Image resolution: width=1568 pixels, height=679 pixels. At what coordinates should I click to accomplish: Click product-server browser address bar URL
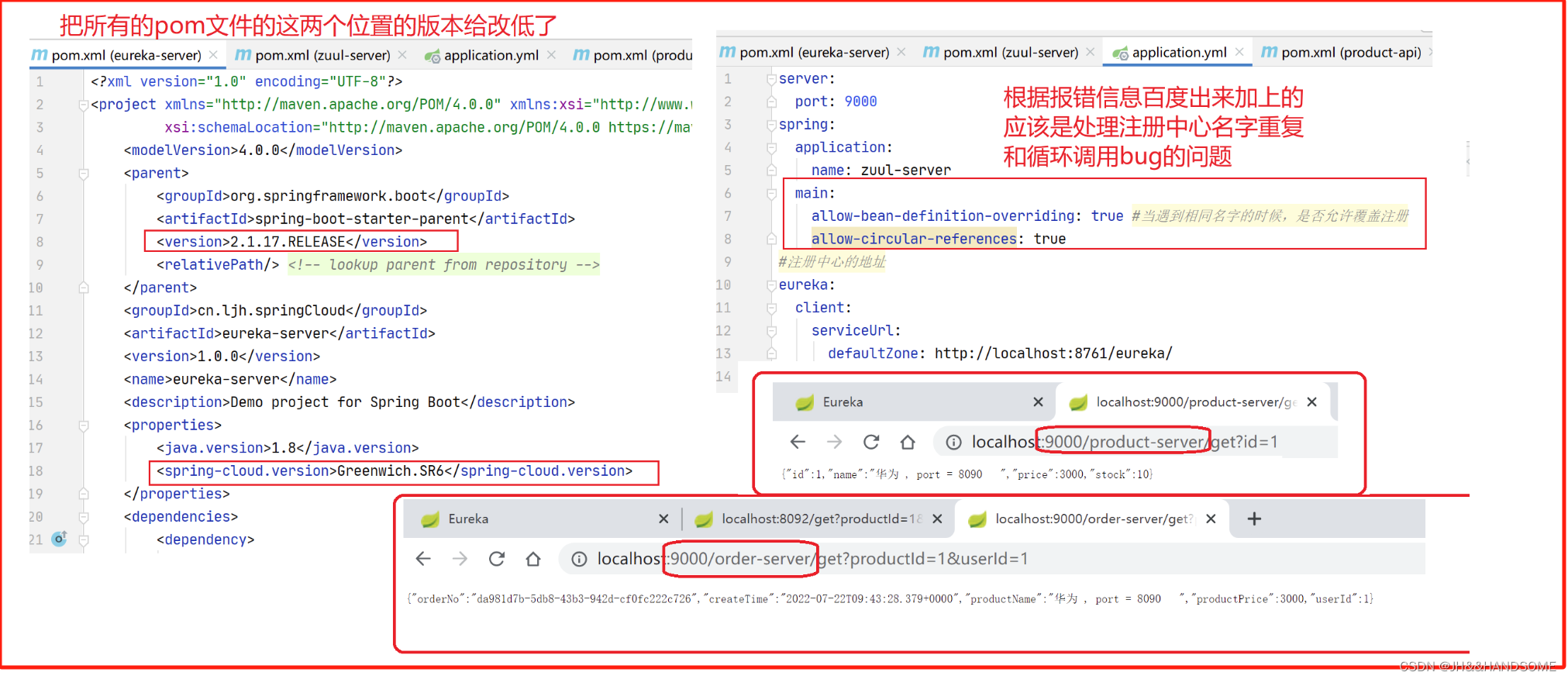(x=1125, y=442)
